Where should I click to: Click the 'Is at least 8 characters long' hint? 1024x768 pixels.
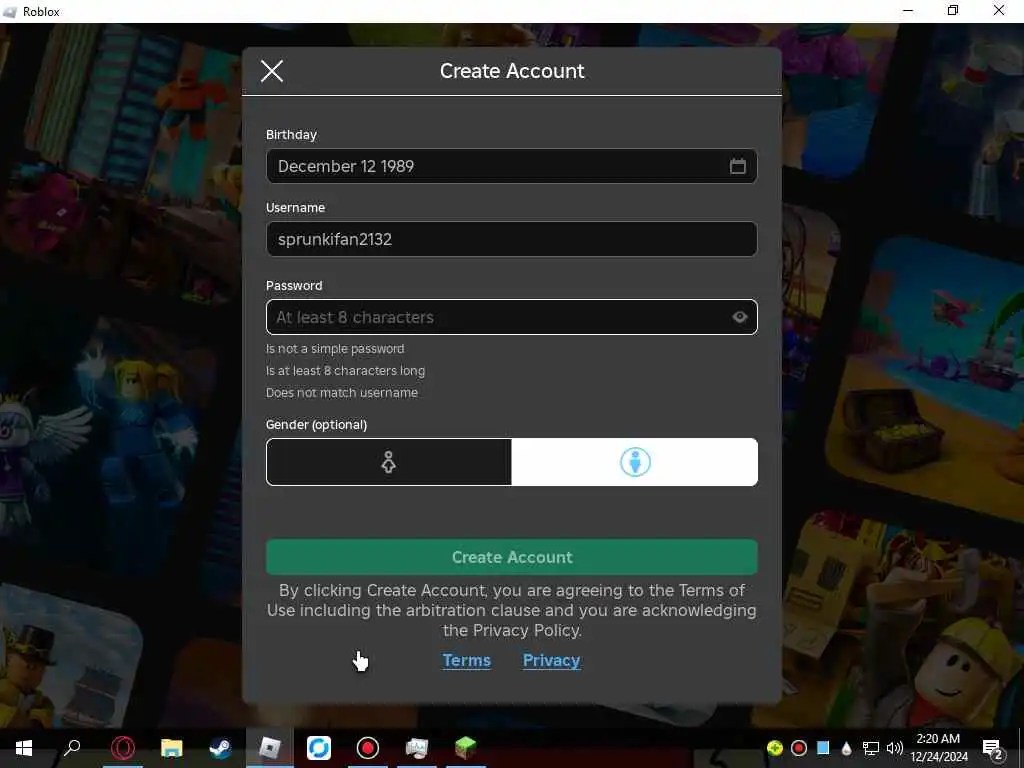tap(345, 371)
